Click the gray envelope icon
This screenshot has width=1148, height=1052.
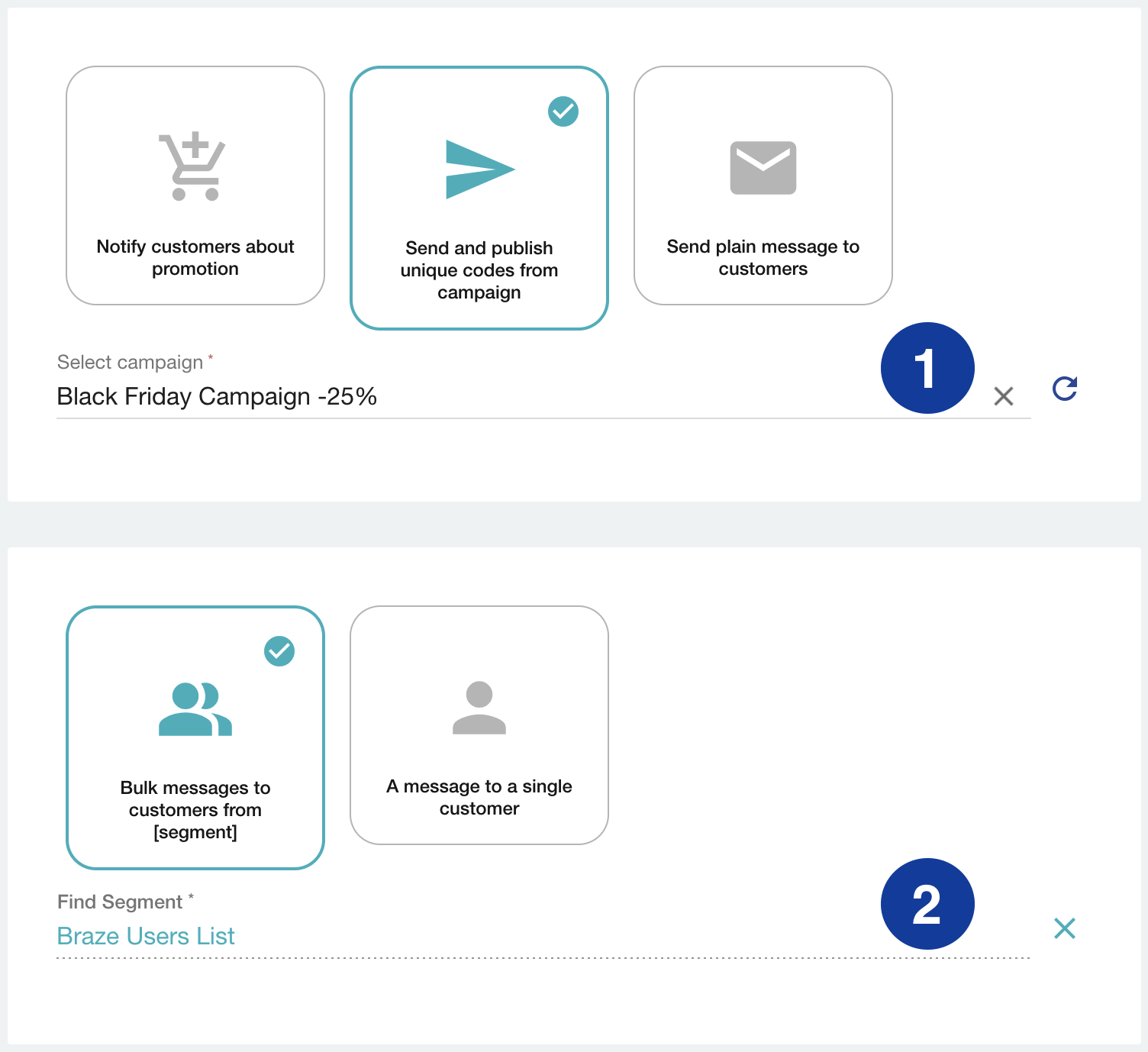[x=763, y=168]
